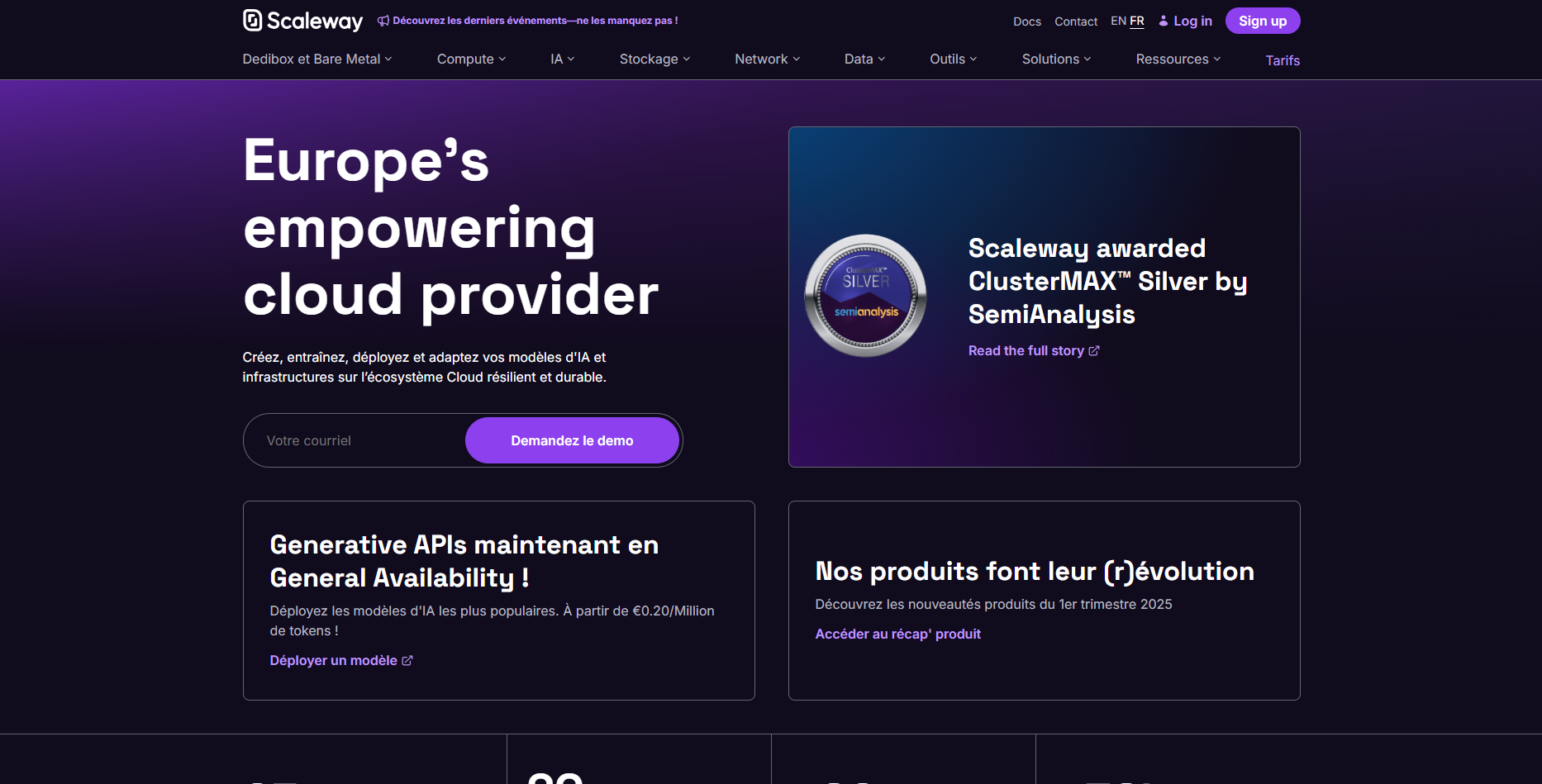The image size is (1542, 784).
Task: Switch language to EN
Action: click(1118, 21)
